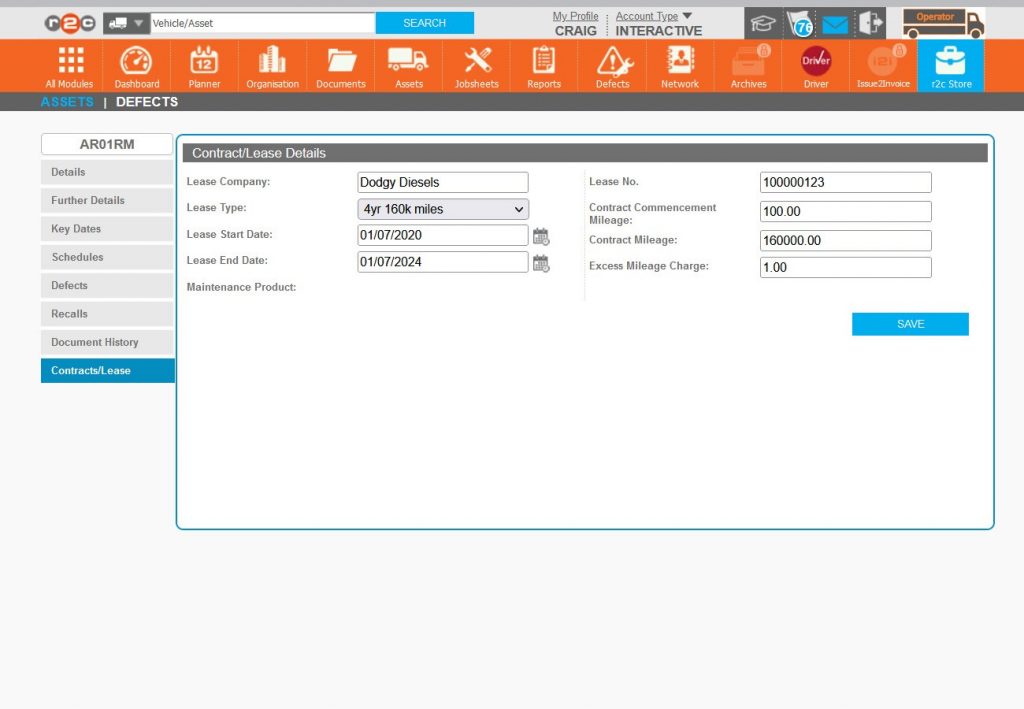Image resolution: width=1024 pixels, height=709 pixels.
Task: Open the calendar picker for Lease Start Date
Action: point(541,235)
